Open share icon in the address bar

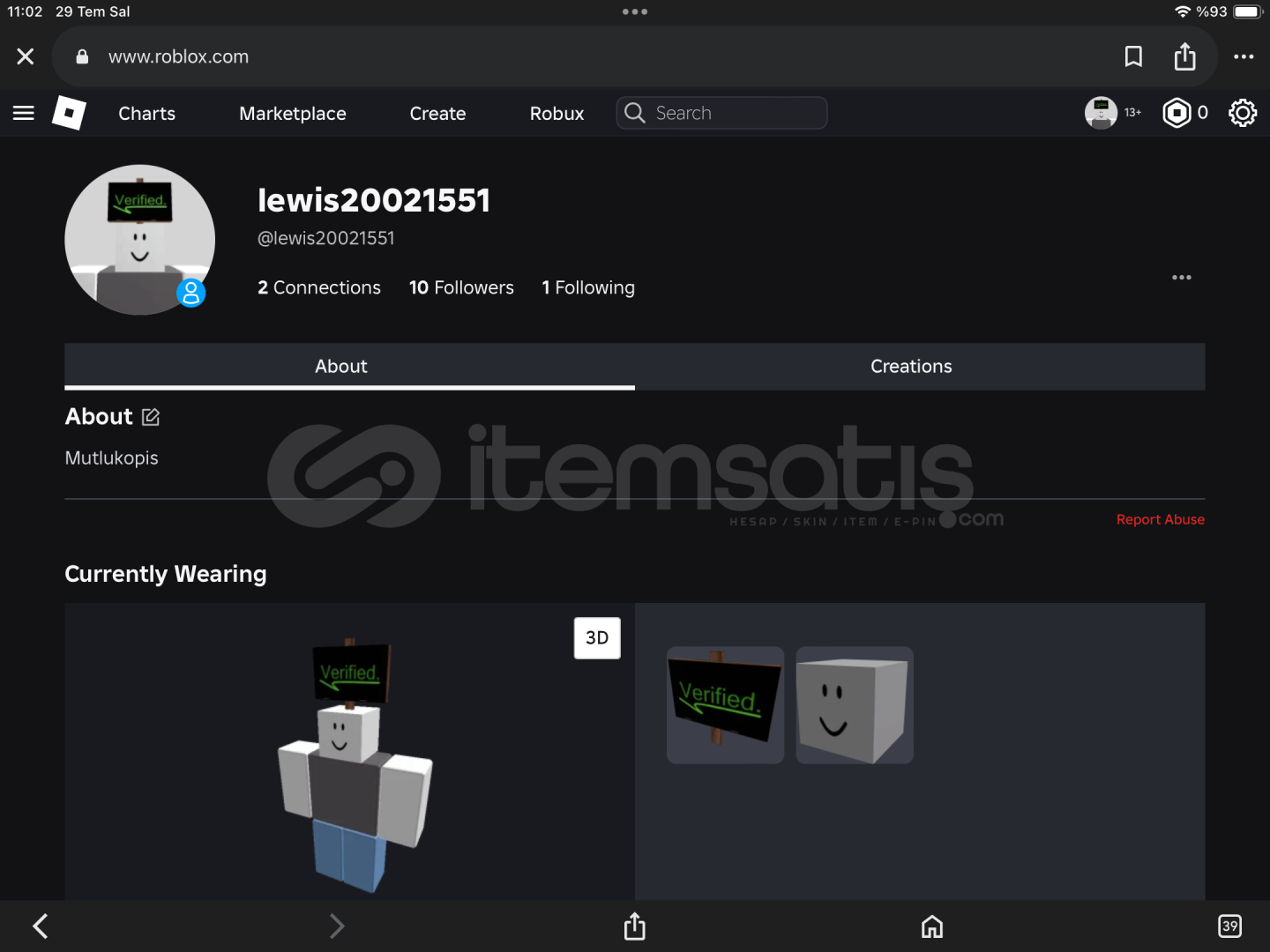(1184, 56)
